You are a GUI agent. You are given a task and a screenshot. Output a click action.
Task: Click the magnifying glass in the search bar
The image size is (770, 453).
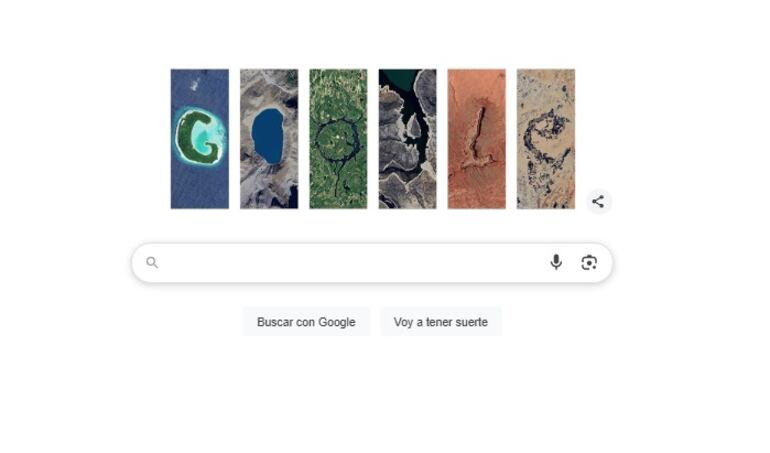[x=152, y=263]
